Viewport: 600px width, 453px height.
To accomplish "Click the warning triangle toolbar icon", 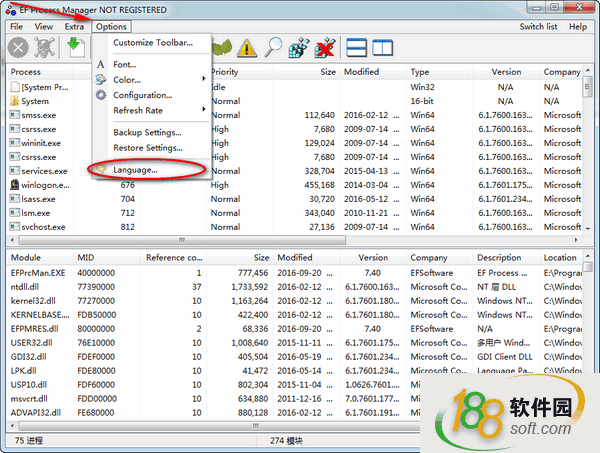I will [247, 47].
